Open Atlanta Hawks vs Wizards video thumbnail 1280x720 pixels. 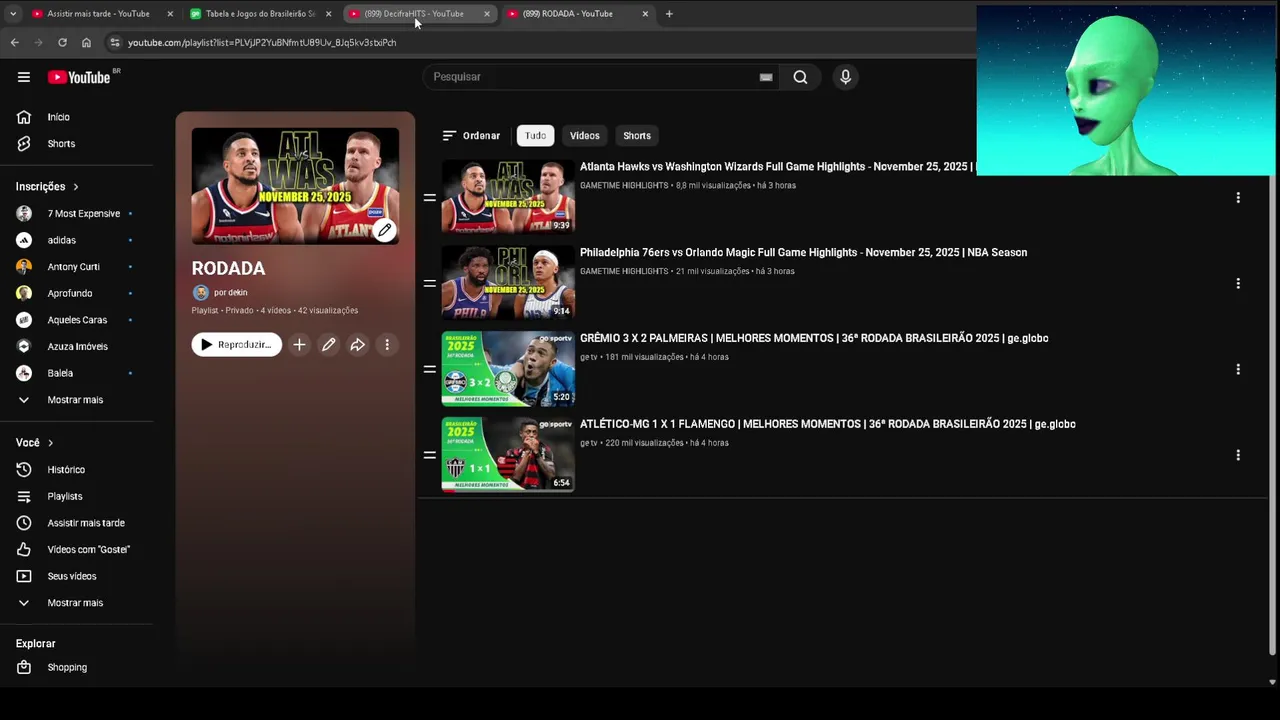click(x=508, y=197)
